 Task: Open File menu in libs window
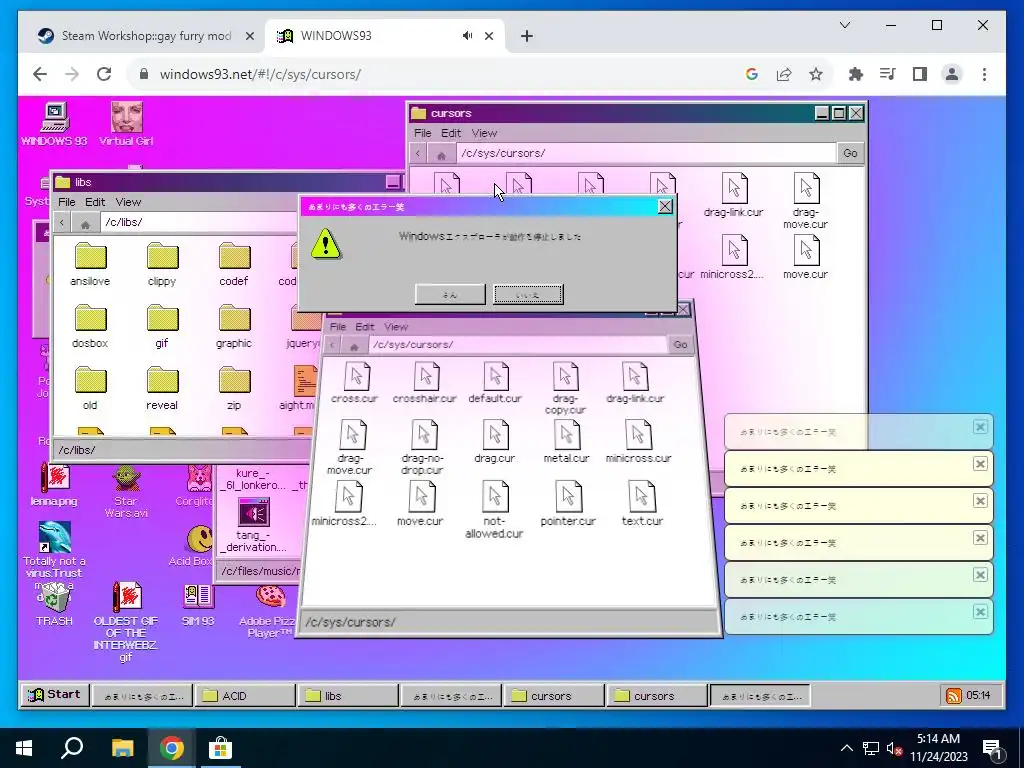(x=67, y=202)
